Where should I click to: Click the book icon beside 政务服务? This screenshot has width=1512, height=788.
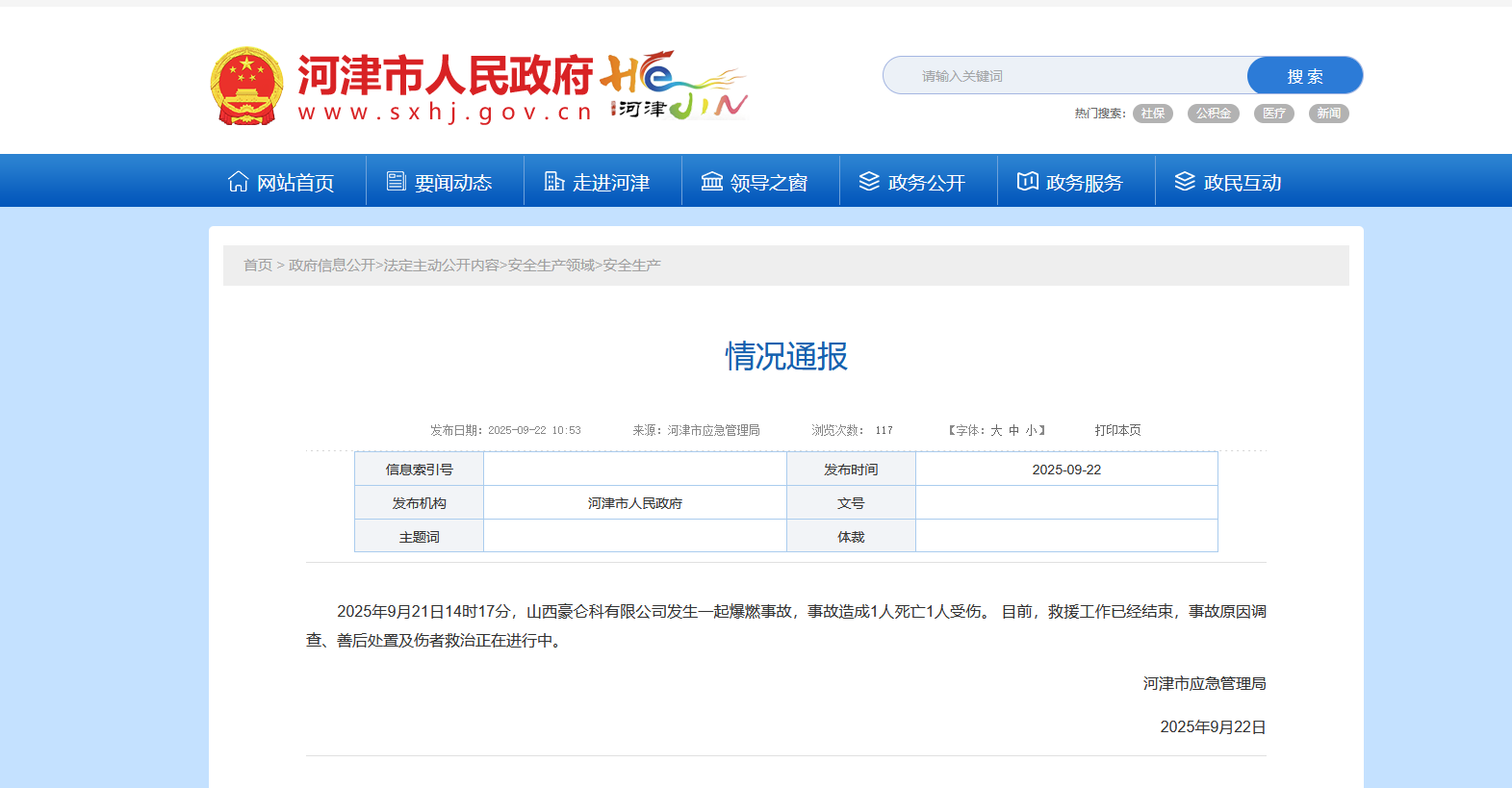pyautogui.click(x=1027, y=182)
